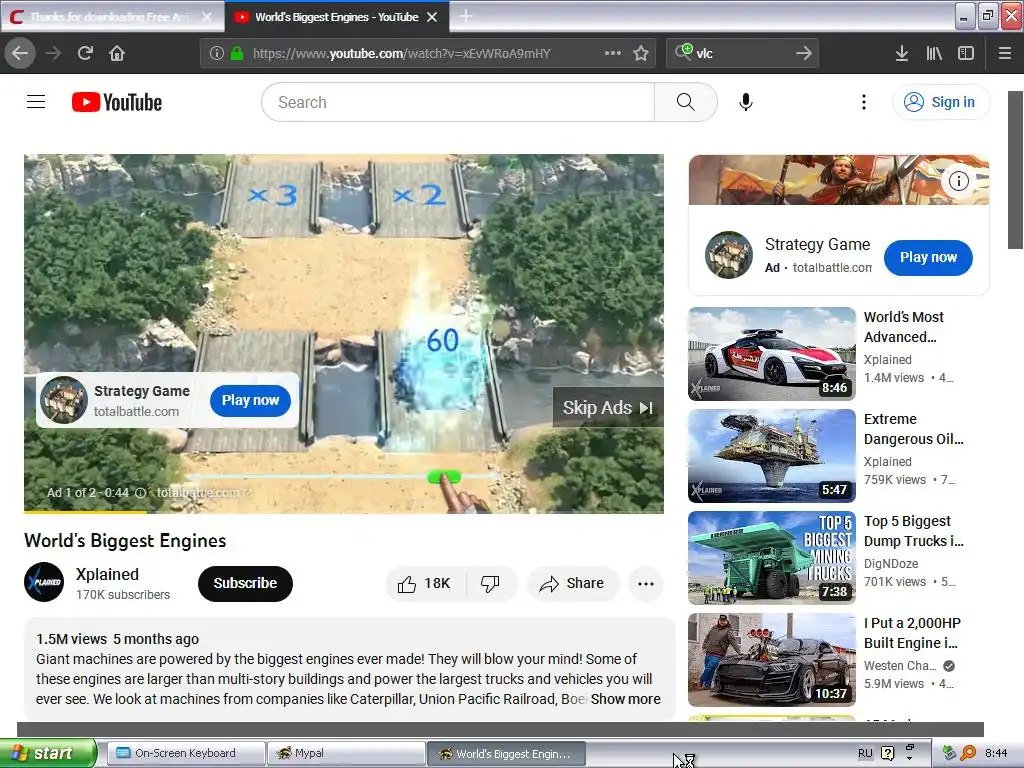The height and width of the screenshot is (768, 1024).
Task: Open the browser hamburger menu
Action: point(1004,53)
